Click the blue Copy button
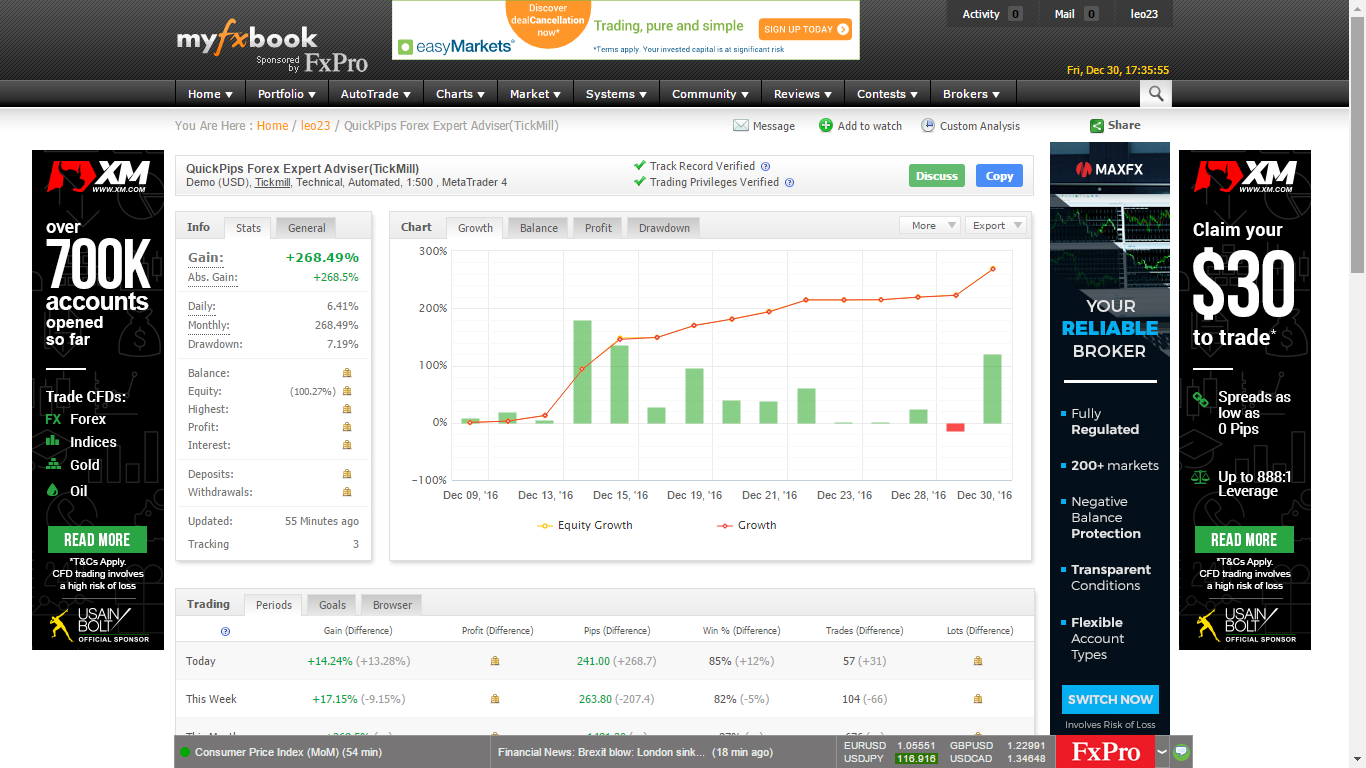The height and width of the screenshot is (768, 1366). pos(999,176)
